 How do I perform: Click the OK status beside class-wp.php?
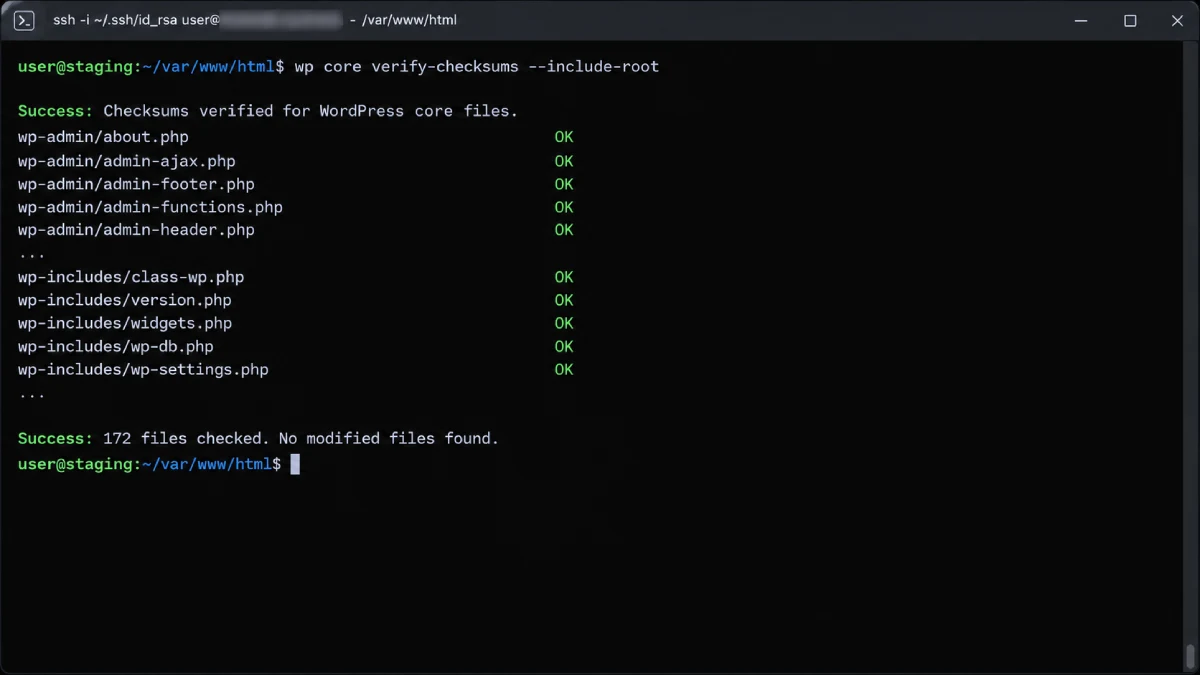point(564,277)
